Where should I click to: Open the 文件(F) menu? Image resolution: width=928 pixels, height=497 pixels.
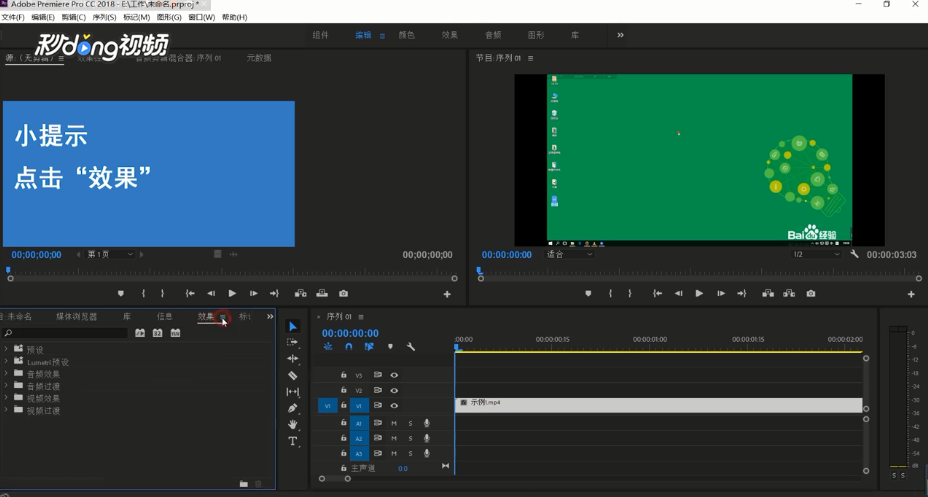pos(12,17)
